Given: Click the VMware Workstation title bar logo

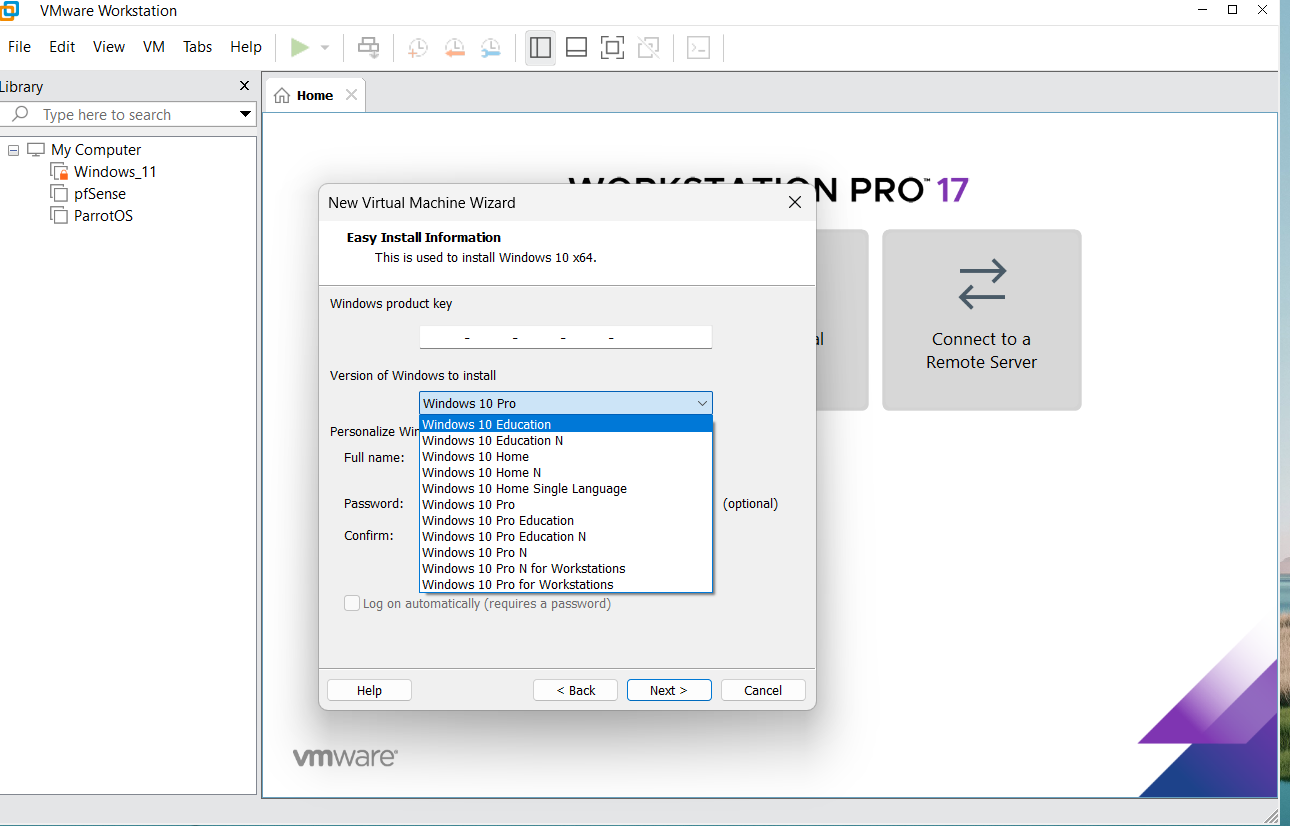Looking at the screenshot, I should pyautogui.click(x=8, y=11).
